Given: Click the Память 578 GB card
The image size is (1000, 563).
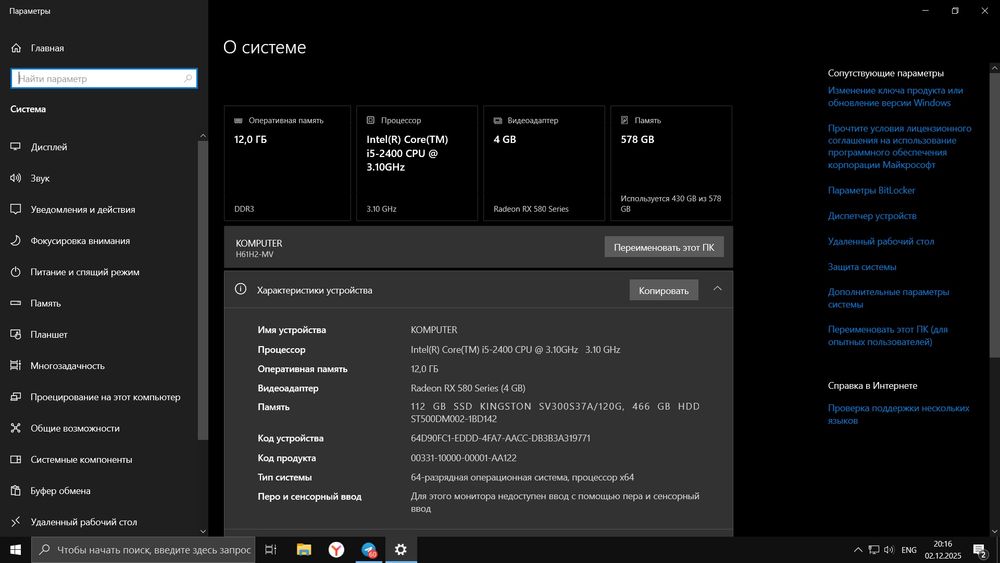Looking at the screenshot, I should [x=671, y=163].
